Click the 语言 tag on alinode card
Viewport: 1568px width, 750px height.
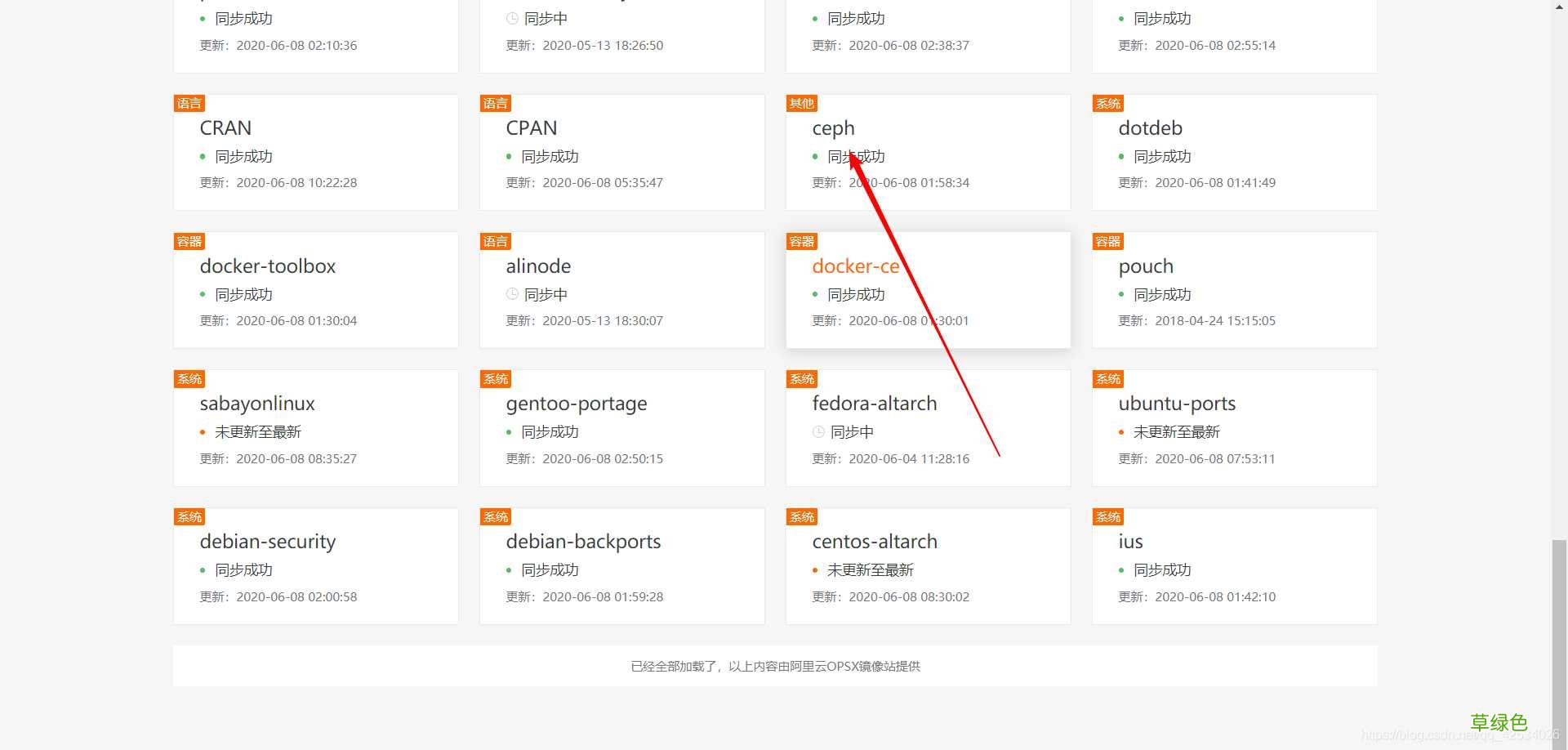click(496, 241)
